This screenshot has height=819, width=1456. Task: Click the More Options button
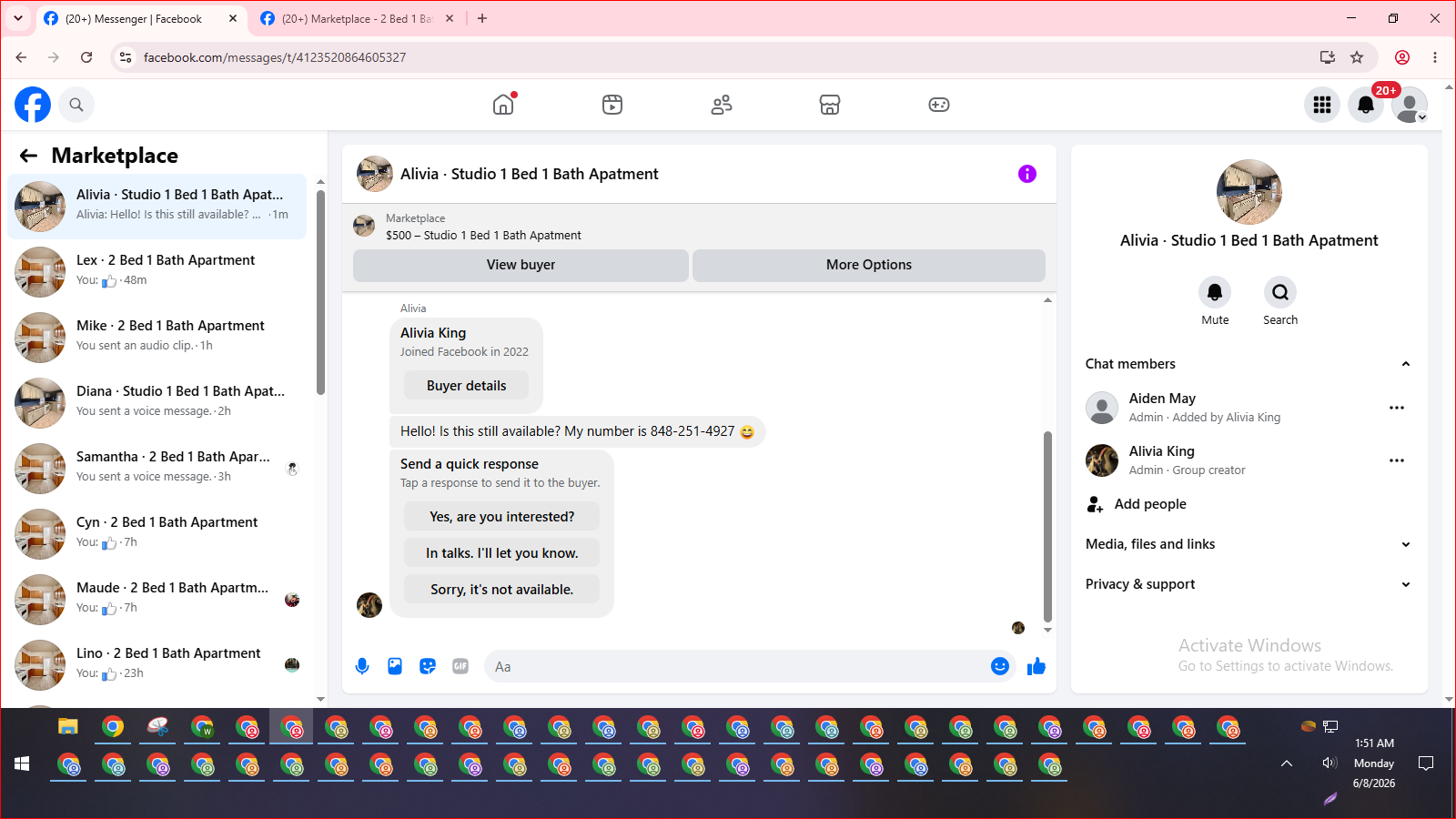coord(869,265)
